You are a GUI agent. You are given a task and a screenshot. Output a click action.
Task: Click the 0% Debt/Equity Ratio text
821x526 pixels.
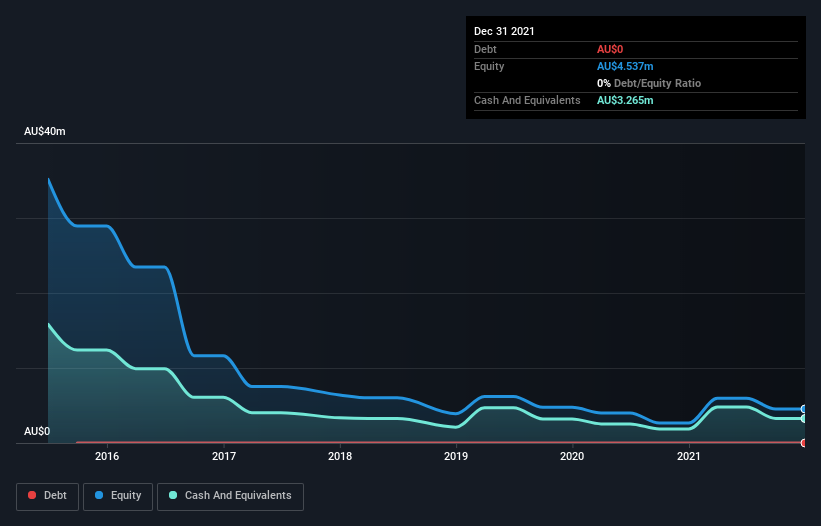pos(649,83)
